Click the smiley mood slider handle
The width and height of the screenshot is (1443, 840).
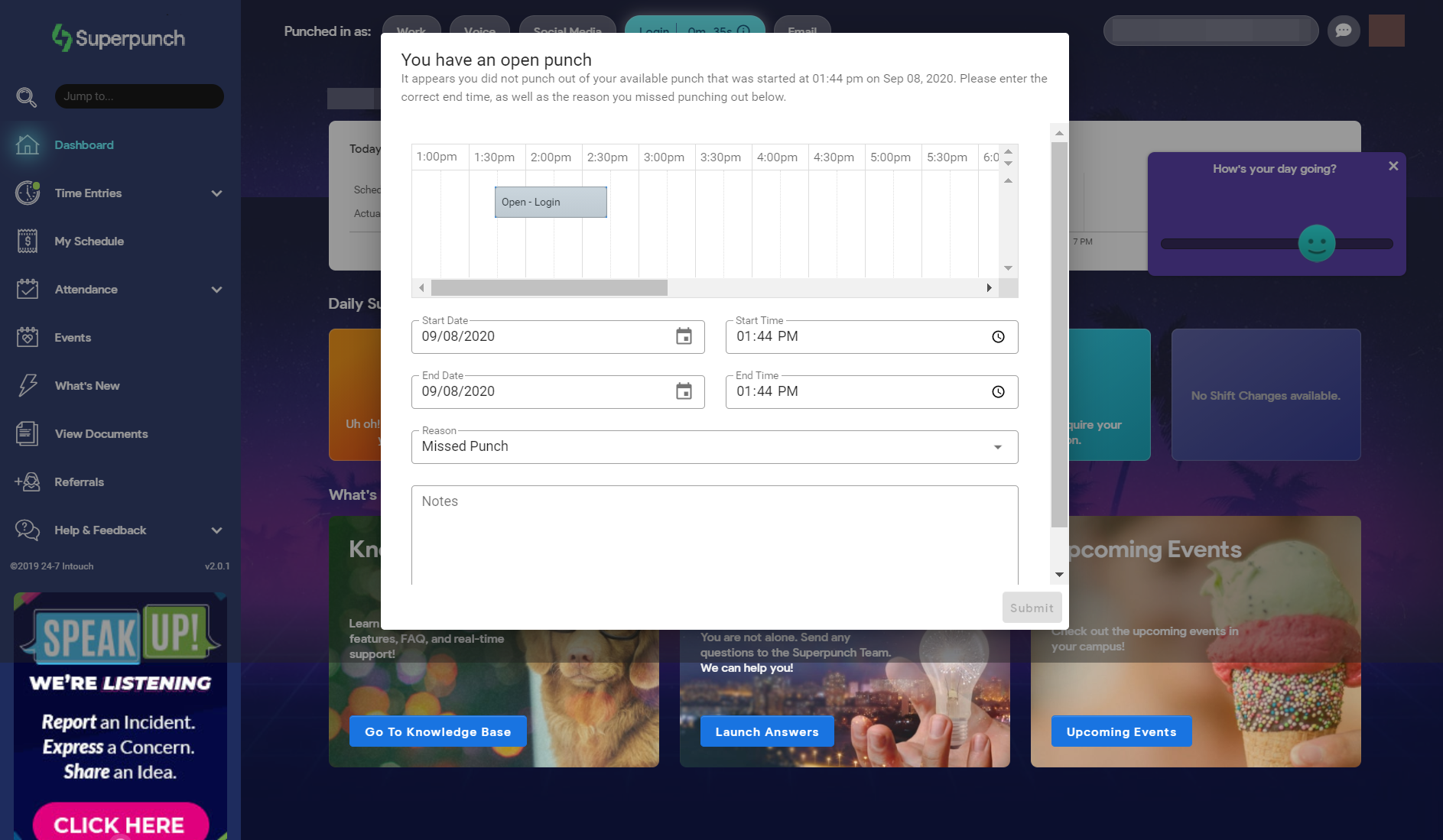click(1316, 244)
